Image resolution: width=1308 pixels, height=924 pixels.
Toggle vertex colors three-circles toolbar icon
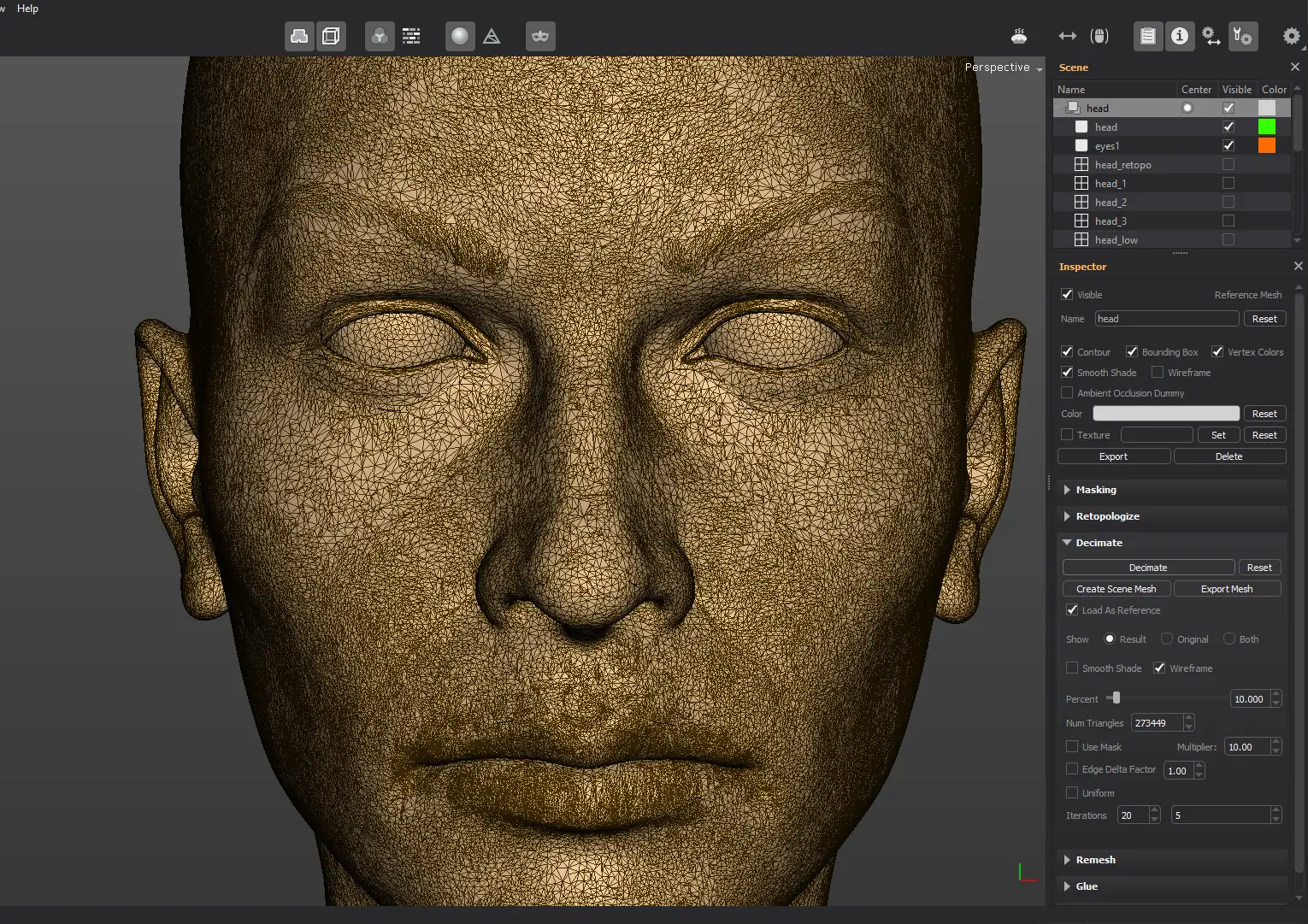point(380,37)
